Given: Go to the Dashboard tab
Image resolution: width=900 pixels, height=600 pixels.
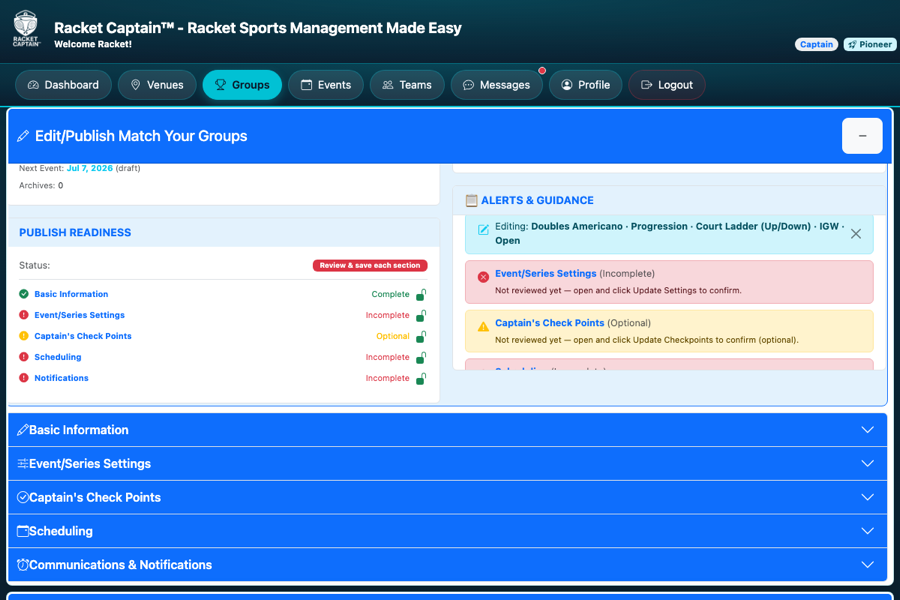Looking at the screenshot, I should pyautogui.click(x=63, y=85).
